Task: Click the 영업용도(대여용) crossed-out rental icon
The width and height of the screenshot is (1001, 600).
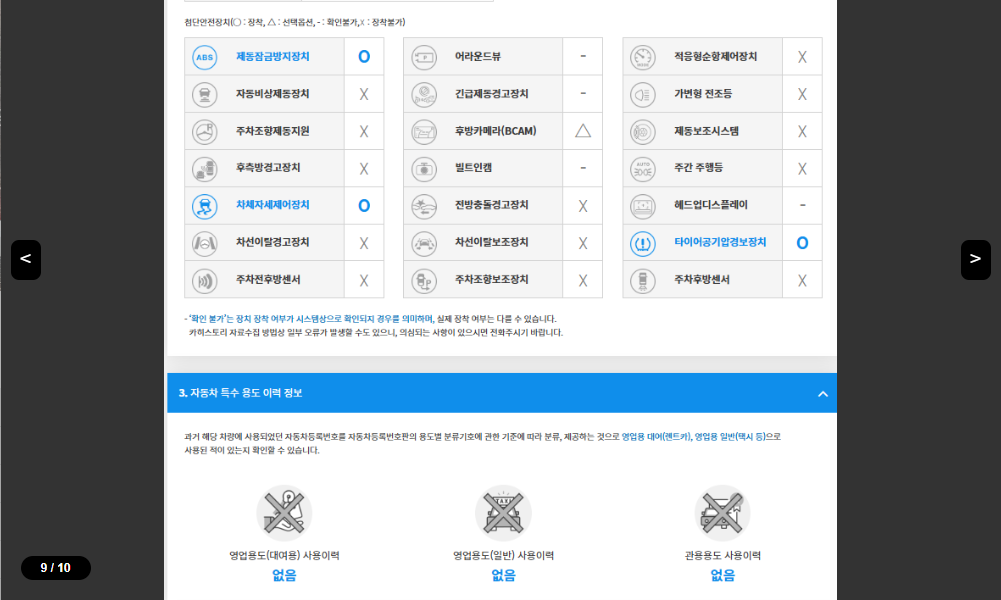Action: click(x=284, y=513)
